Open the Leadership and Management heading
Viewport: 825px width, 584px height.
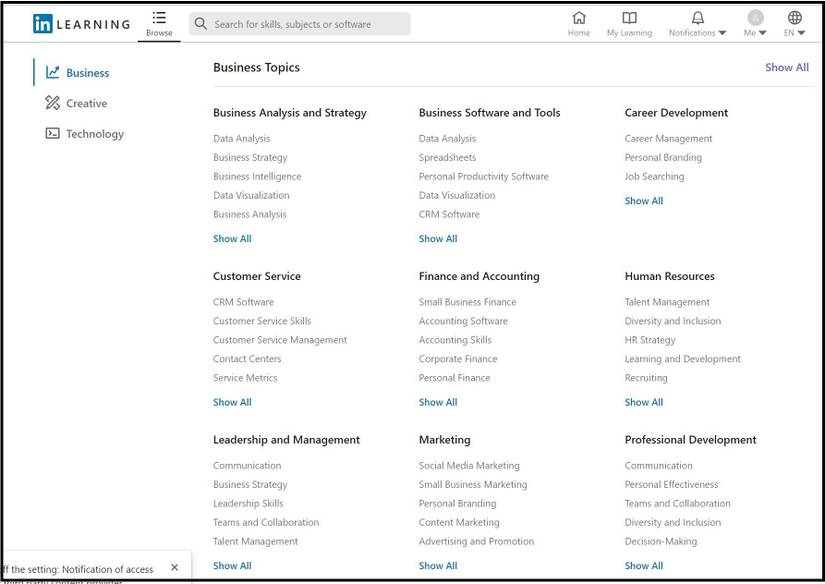[286, 440]
